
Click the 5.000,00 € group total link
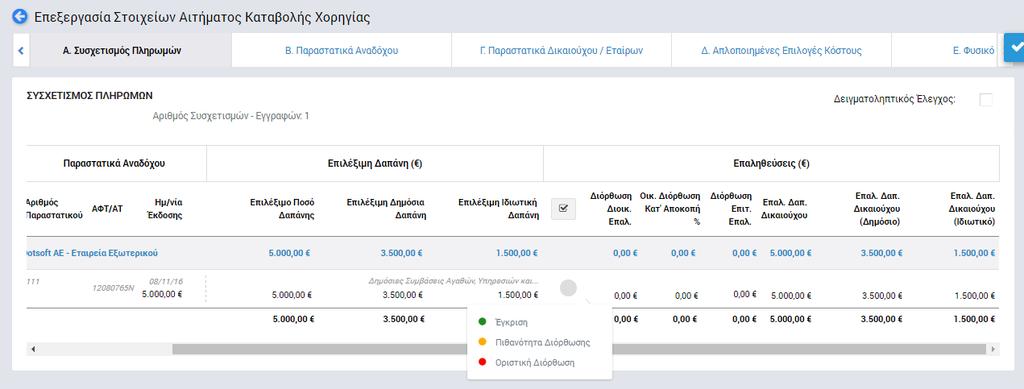(x=291, y=253)
